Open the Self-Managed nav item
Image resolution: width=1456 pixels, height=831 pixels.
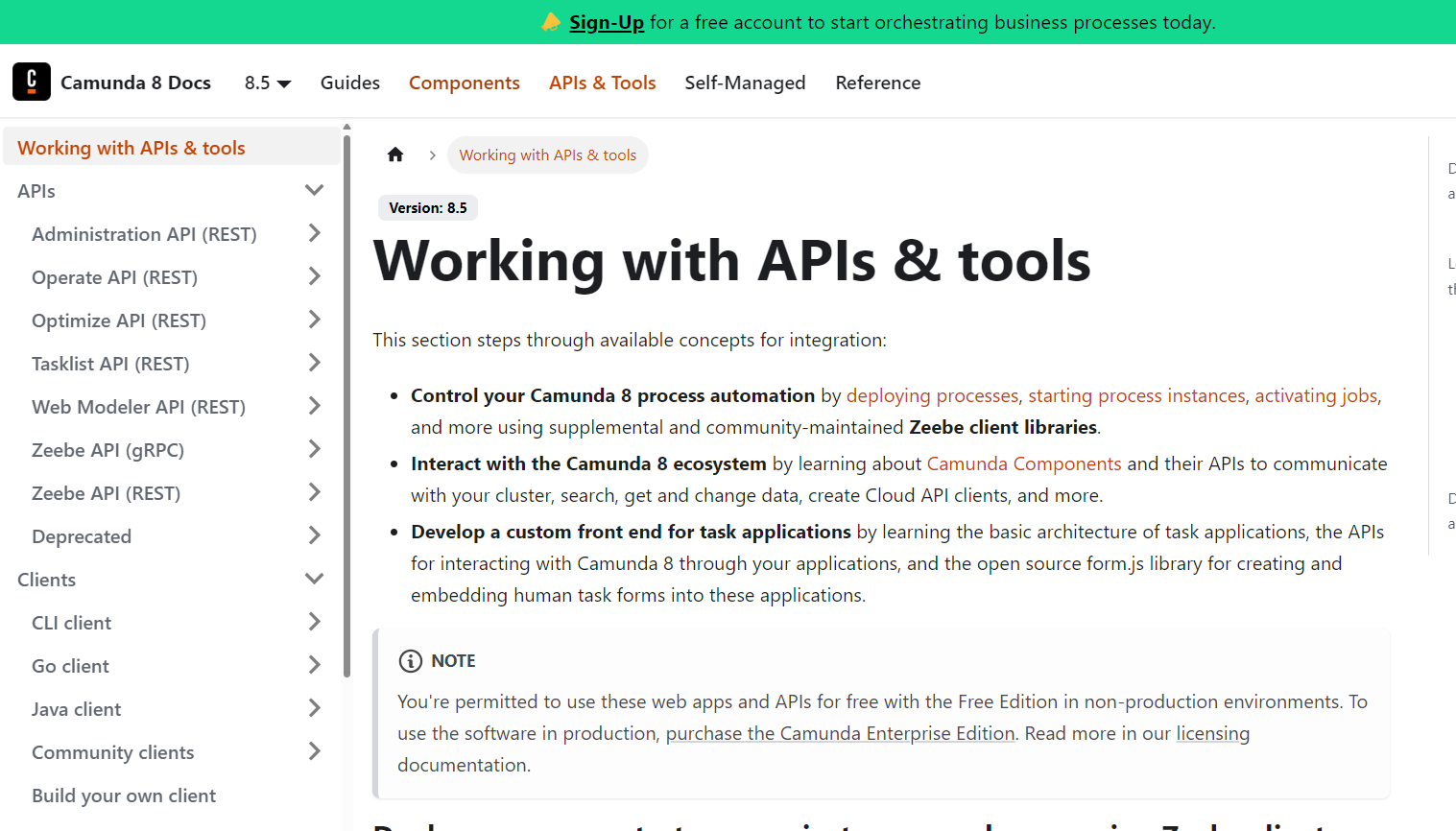(x=746, y=83)
